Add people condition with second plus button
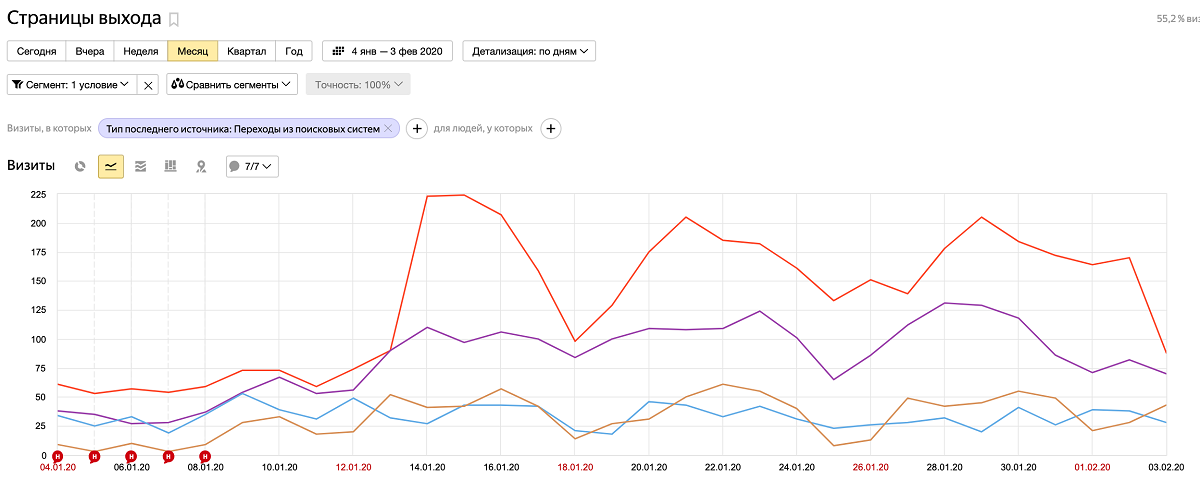This screenshot has height=503, width=1200. click(x=551, y=128)
